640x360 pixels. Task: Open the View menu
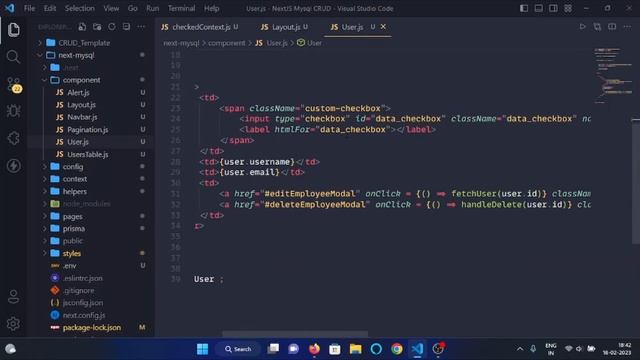tap(111, 8)
